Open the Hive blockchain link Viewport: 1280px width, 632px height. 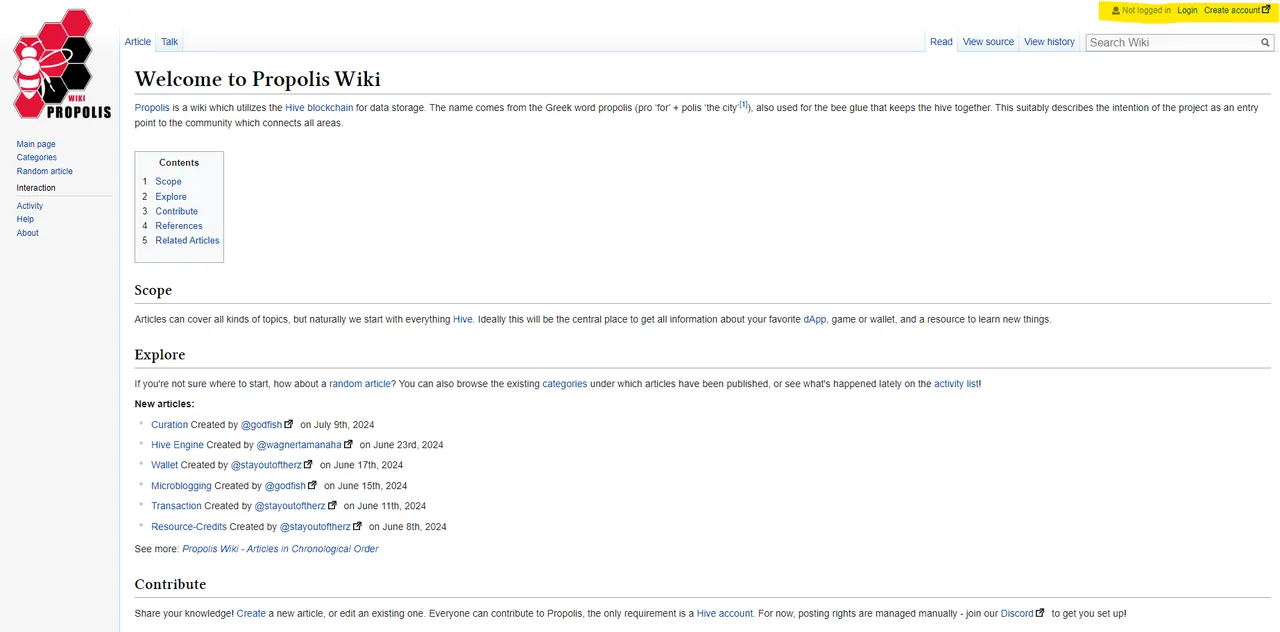coord(319,108)
